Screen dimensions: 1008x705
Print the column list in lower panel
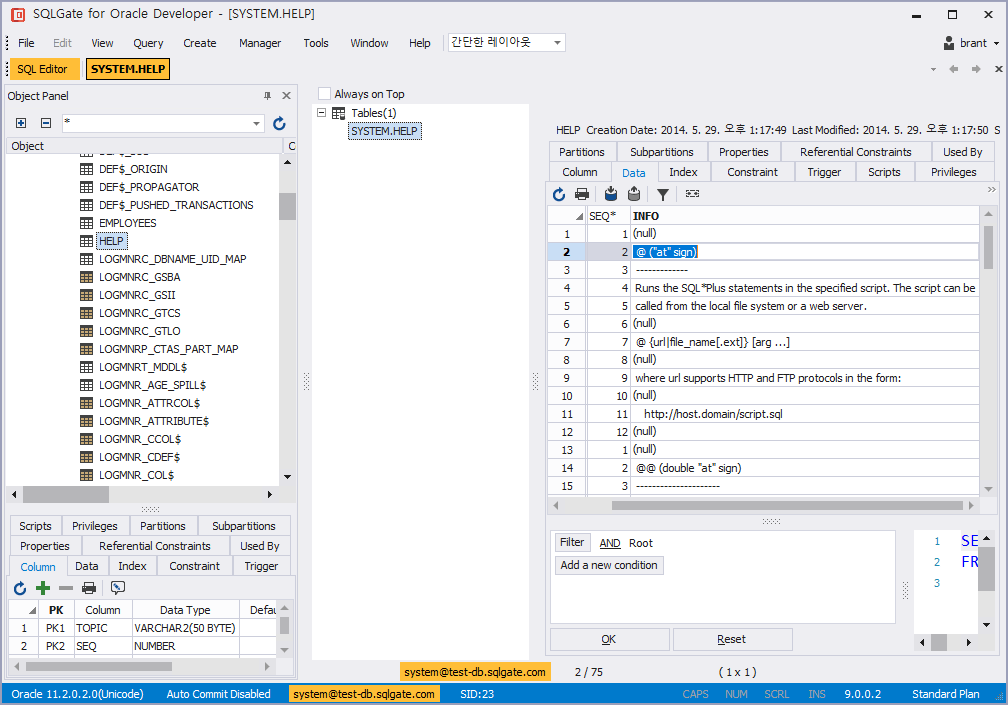pos(89,588)
